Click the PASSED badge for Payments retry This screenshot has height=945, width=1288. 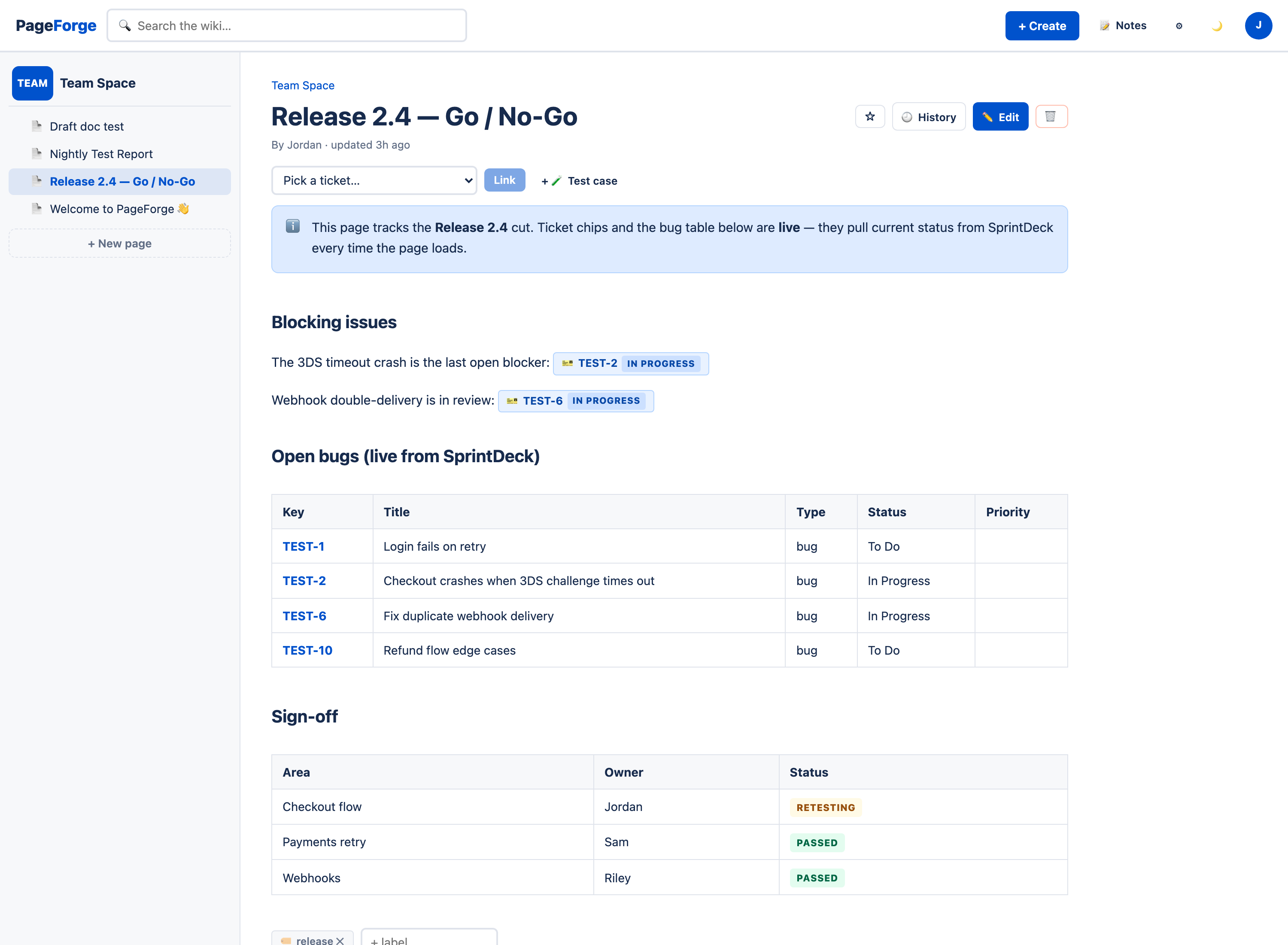(817, 843)
